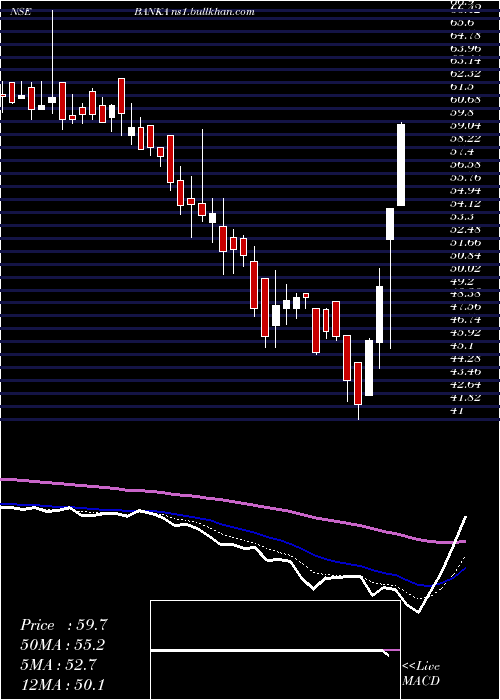Click the <<Live MACD label

[421, 674]
